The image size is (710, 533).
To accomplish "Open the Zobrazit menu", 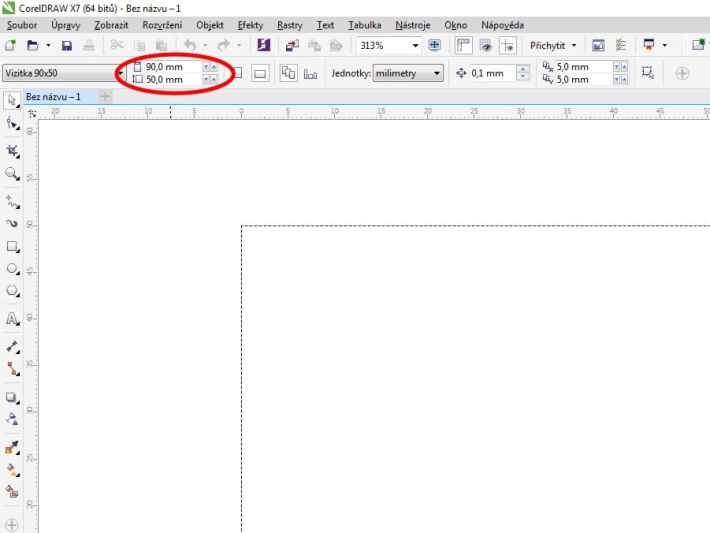I will (111, 25).
